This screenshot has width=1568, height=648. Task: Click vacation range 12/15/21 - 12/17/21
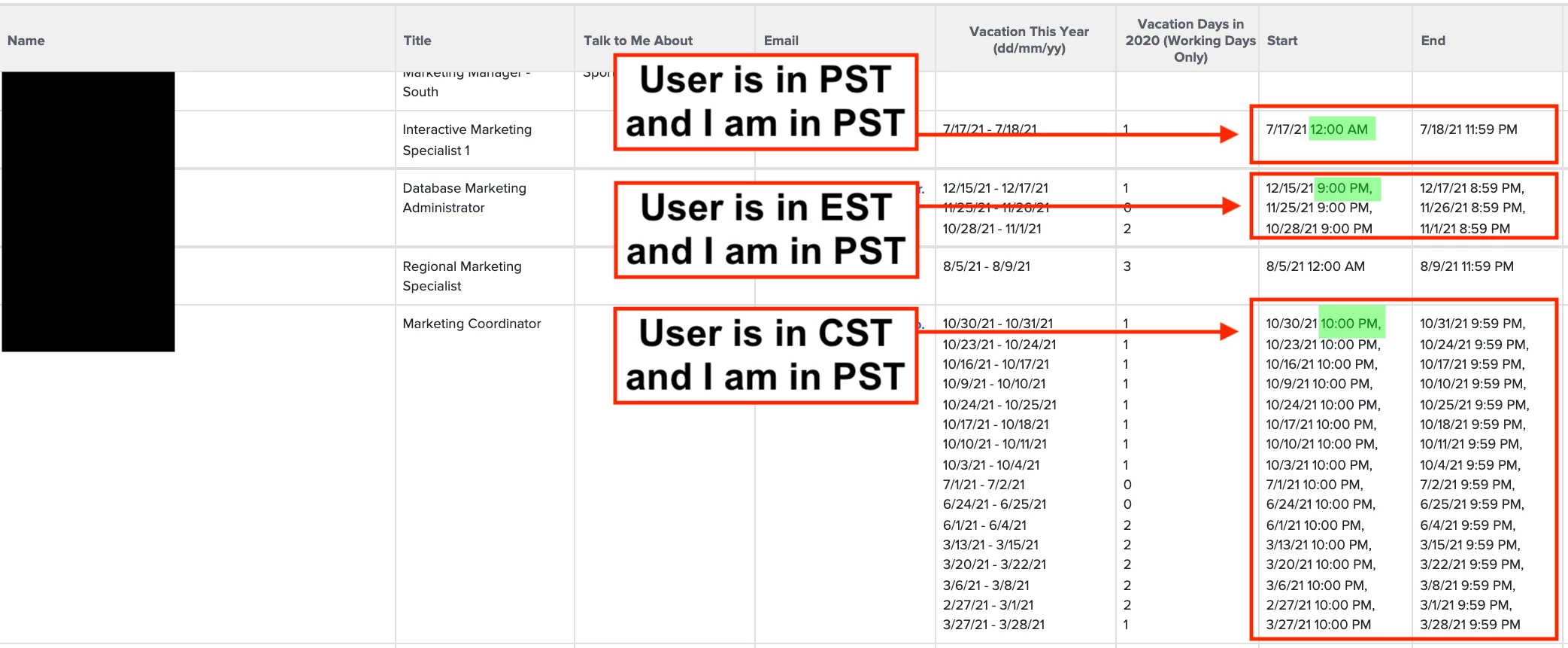click(996, 188)
